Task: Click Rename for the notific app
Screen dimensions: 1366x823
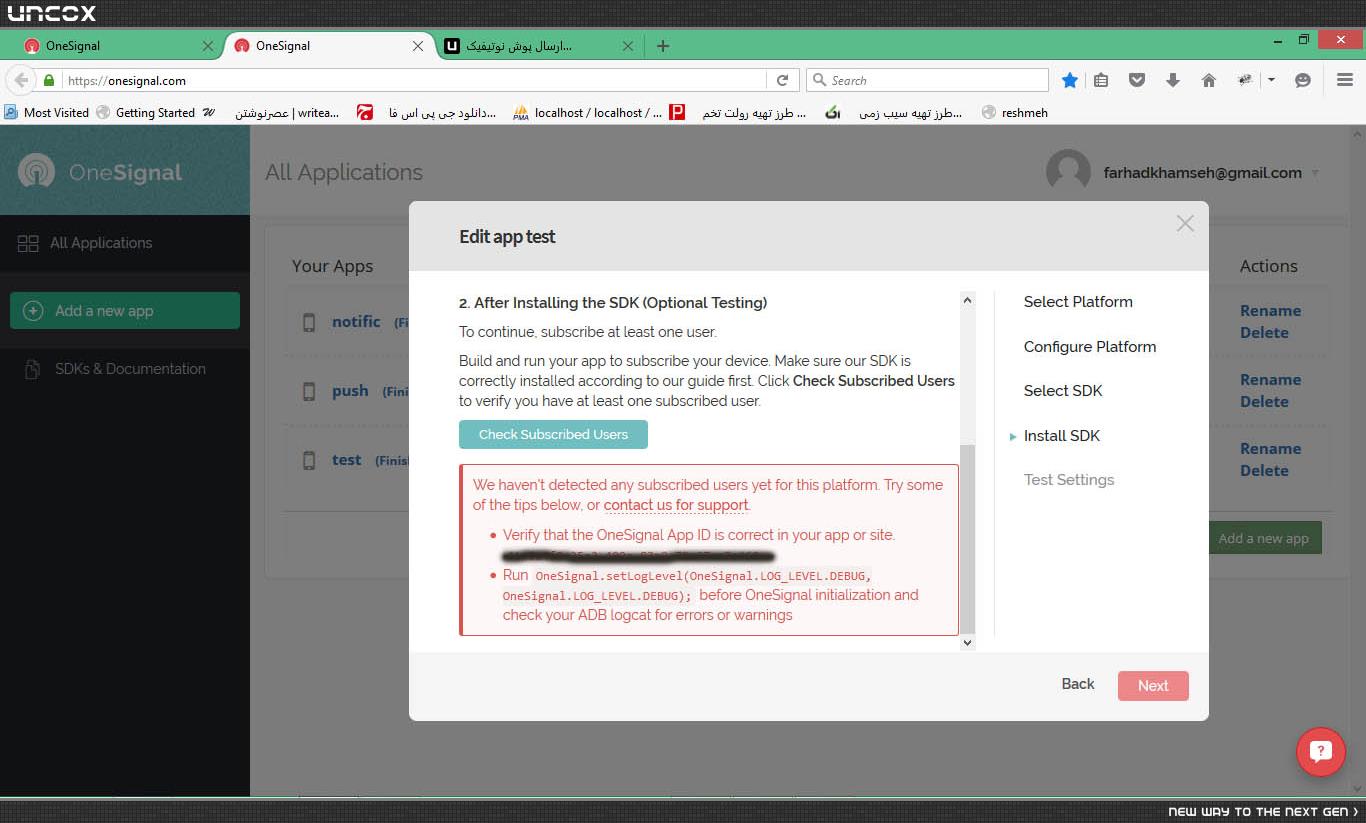Action: 1270,311
